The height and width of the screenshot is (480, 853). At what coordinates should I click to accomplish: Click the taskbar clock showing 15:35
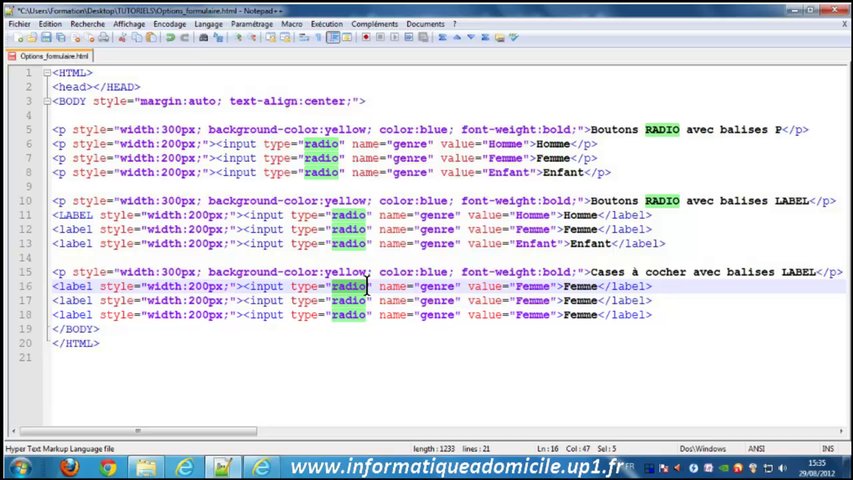point(817,468)
